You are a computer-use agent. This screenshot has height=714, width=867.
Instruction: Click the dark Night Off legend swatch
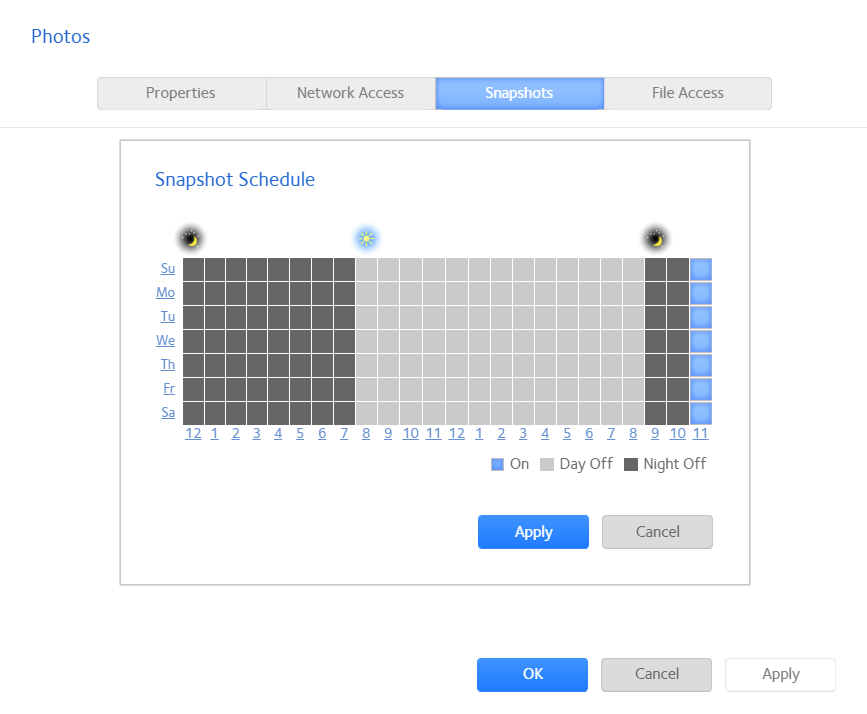[x=630, y=464]
